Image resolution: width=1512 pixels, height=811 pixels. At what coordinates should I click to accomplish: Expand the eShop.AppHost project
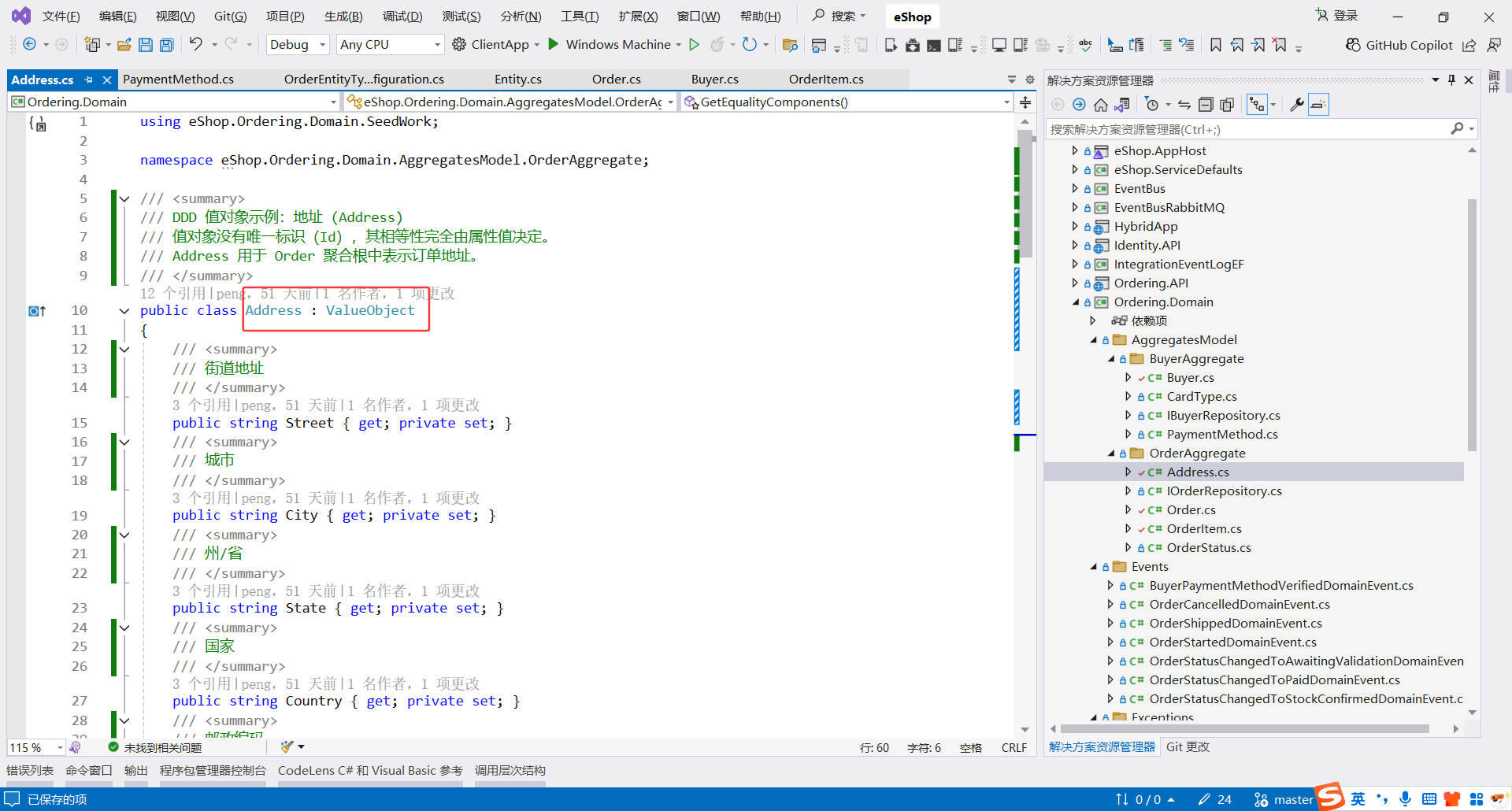click(1075, 151)
